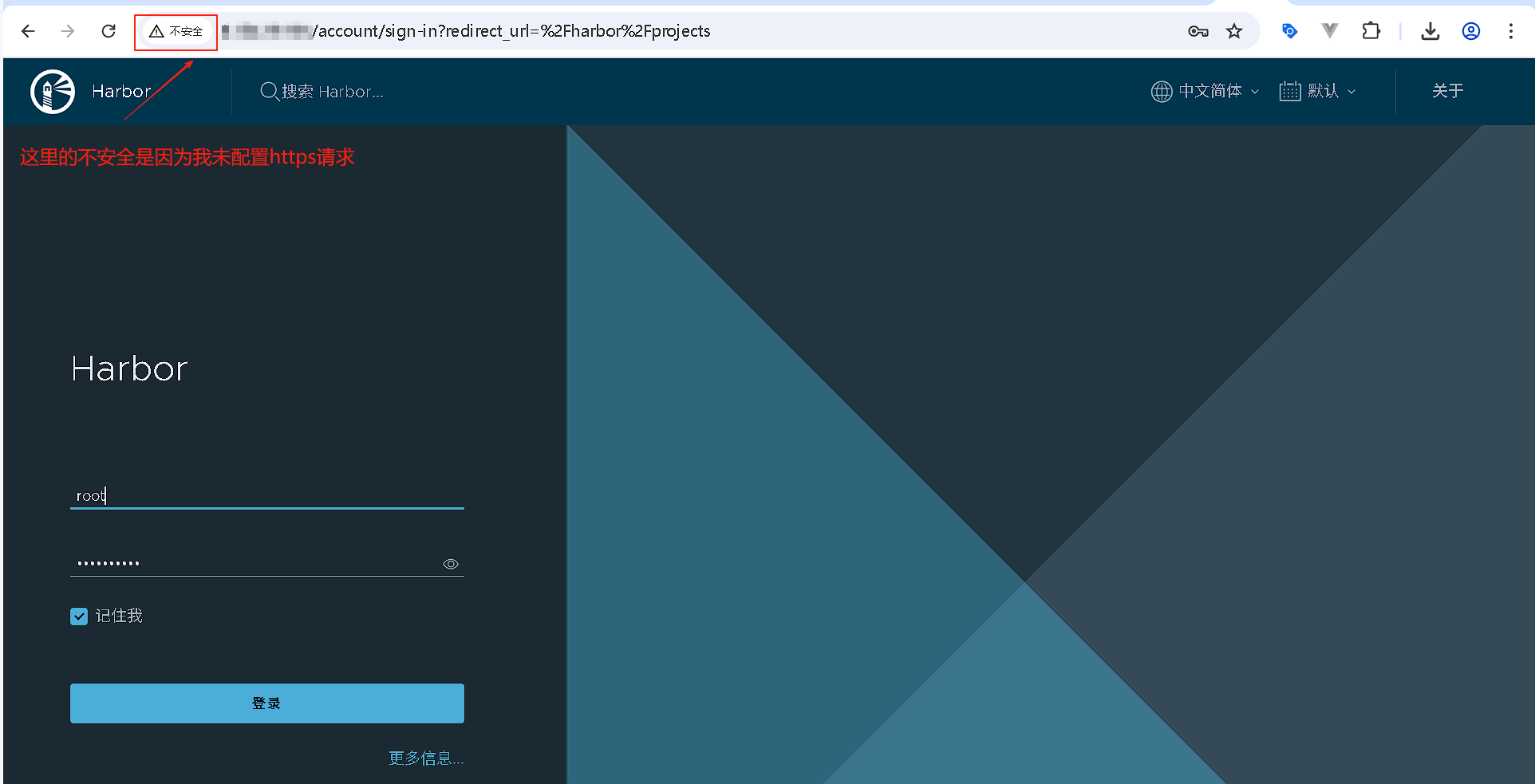Open the not secure (不安全) site info badge
The image size is (1535, 784).
pyautogui.click(x=176, y=31)
